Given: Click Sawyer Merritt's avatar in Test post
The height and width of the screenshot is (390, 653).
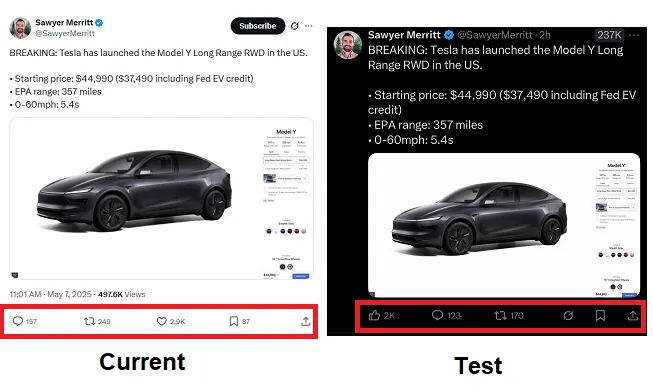Looking at the screenshot, I should click(347, 45).
